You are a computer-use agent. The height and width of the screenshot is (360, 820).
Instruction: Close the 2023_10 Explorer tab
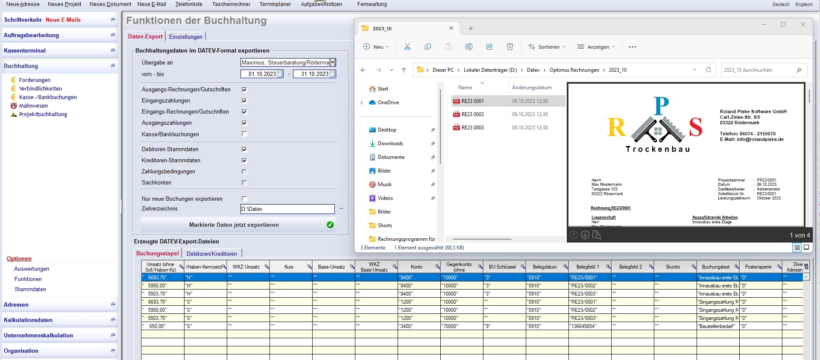point(451,28)
